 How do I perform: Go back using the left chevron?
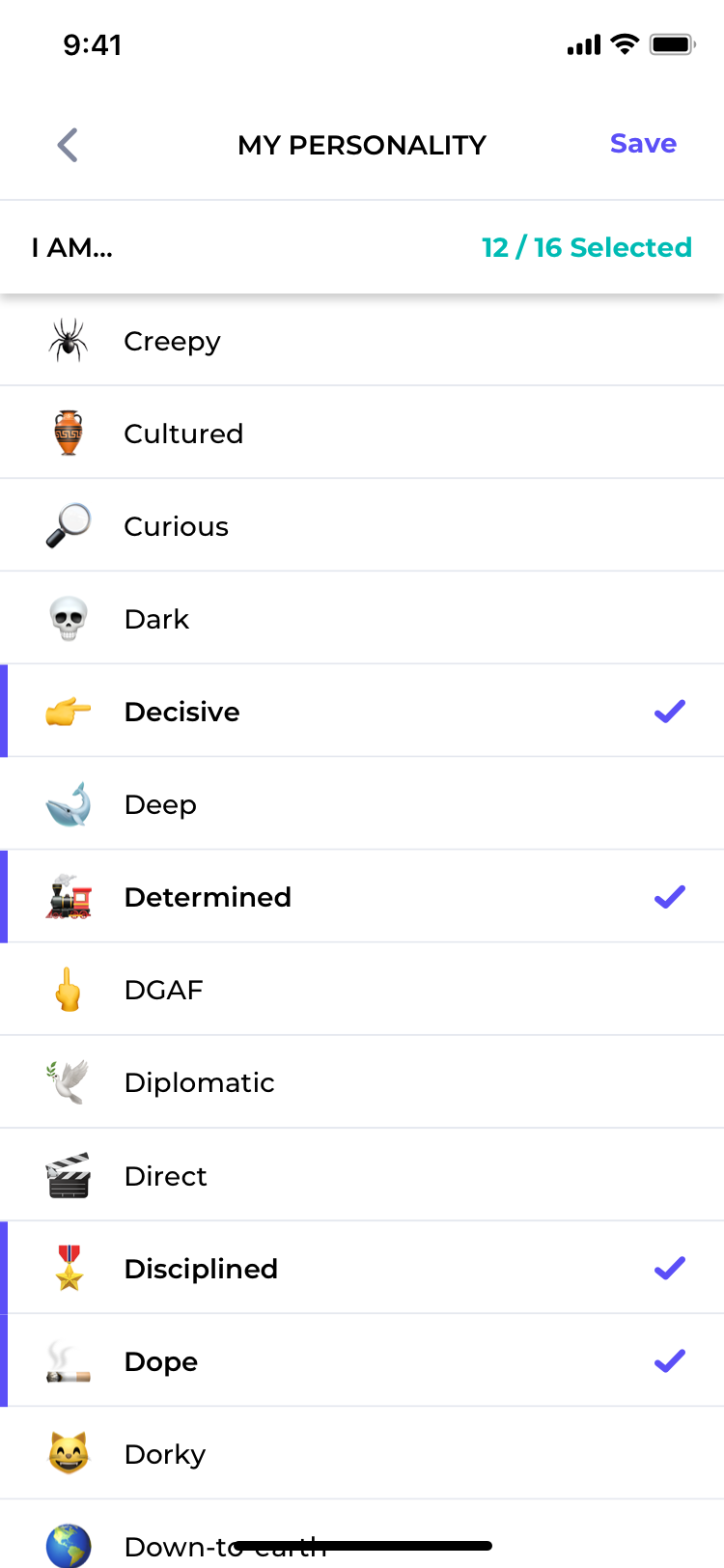[68, 145]
